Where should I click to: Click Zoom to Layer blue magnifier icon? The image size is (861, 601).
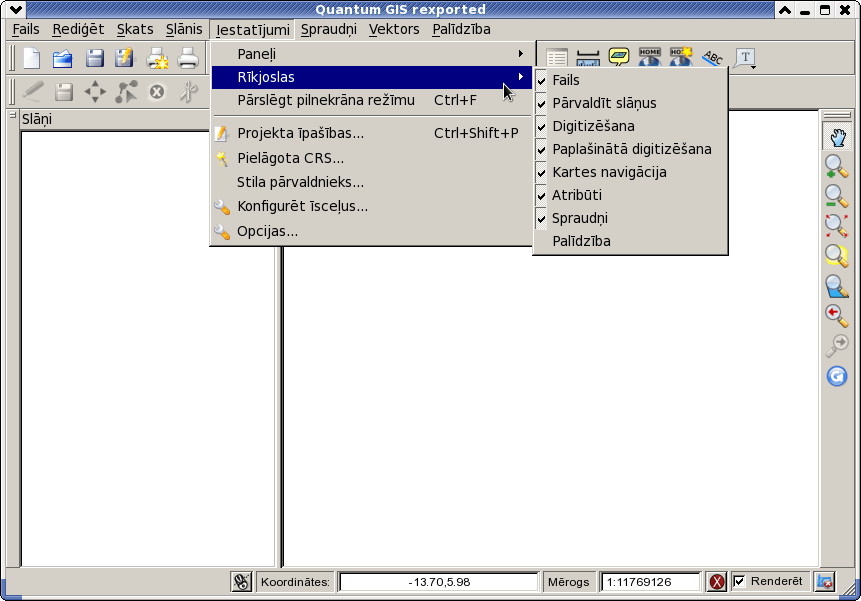pos(837,286)
